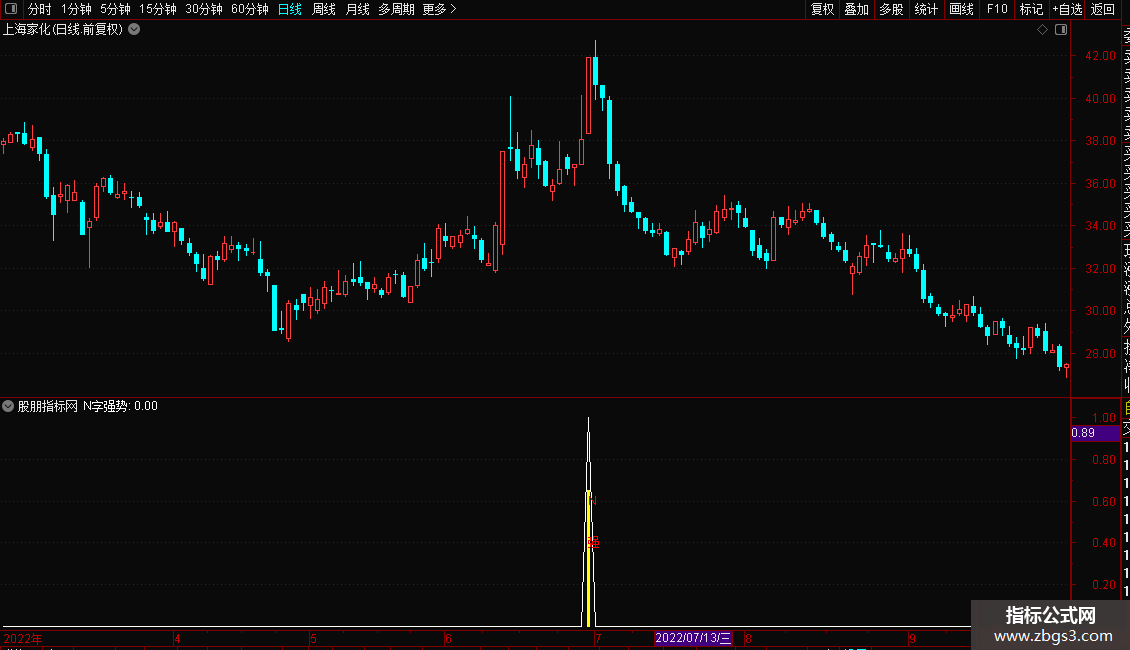Open the 画线 drawing tools

pyautogui.click(x=961, y=9)
